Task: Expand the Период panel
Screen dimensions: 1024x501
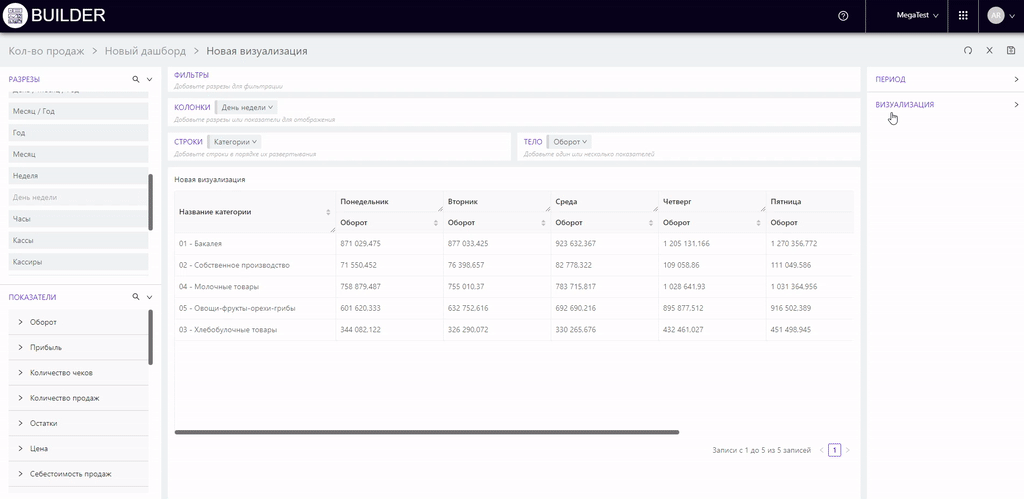Action: click(944, 79)
